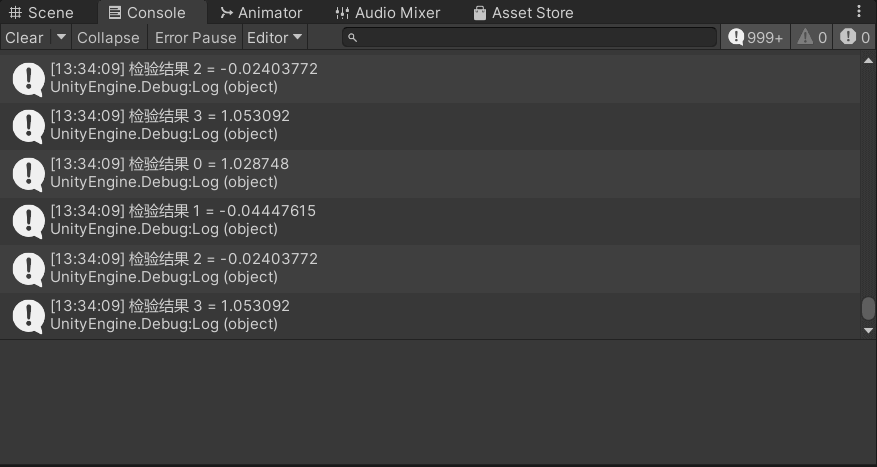Image resolution: width=877 pixels, height=467 pixels.
Task: Click the magnifier icon in the search field
Action: [x=352, y=37]
